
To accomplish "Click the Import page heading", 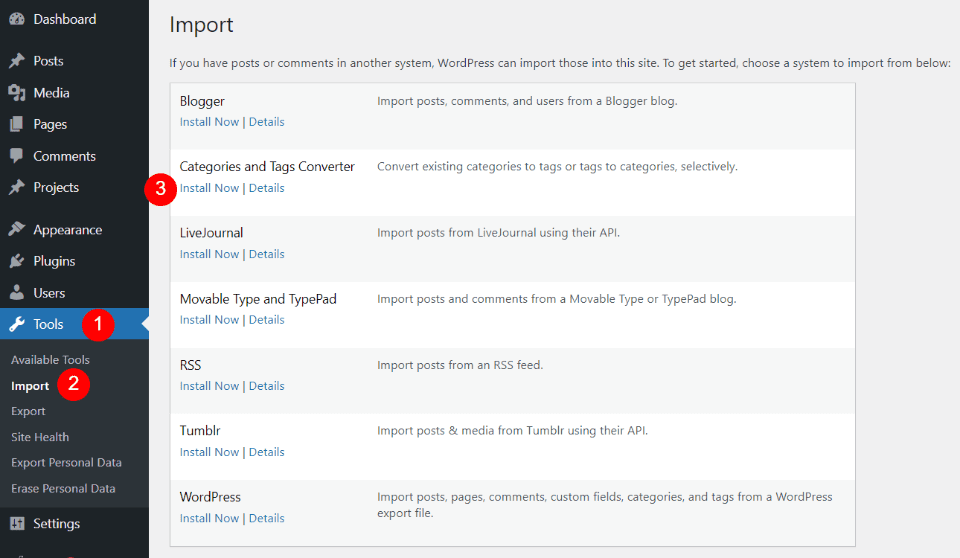I will point(201,25).
